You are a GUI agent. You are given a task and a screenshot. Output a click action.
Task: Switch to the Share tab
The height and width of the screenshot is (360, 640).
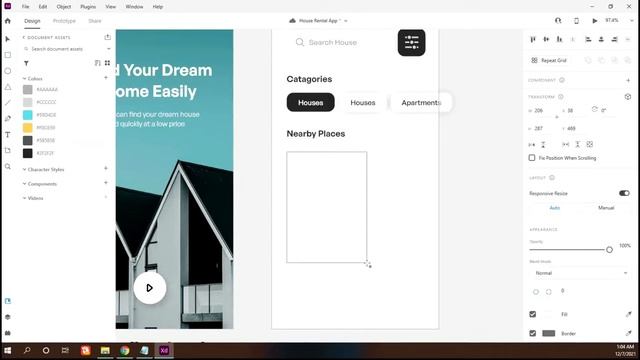coord(95,21)
